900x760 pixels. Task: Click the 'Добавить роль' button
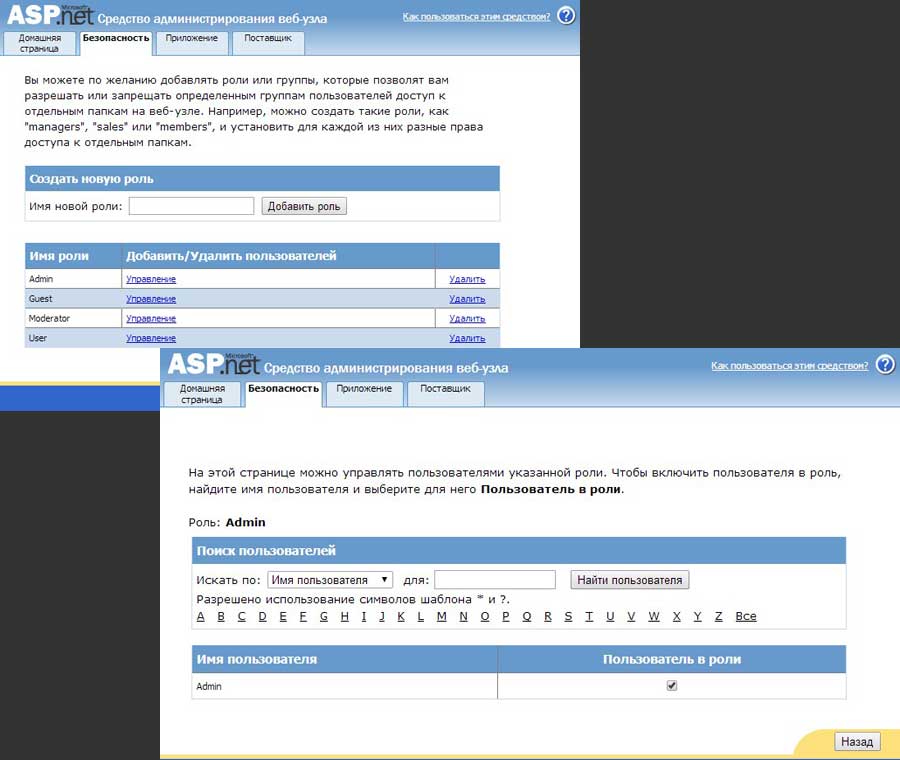click(x=304, y=206)
